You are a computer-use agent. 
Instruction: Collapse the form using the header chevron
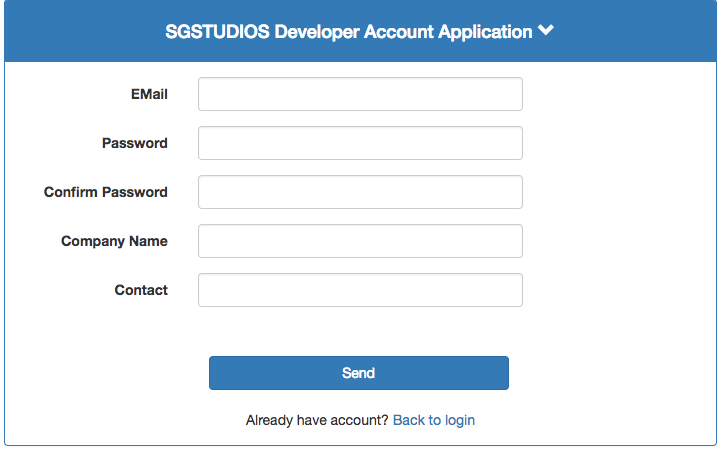click(x=546, y=30)
